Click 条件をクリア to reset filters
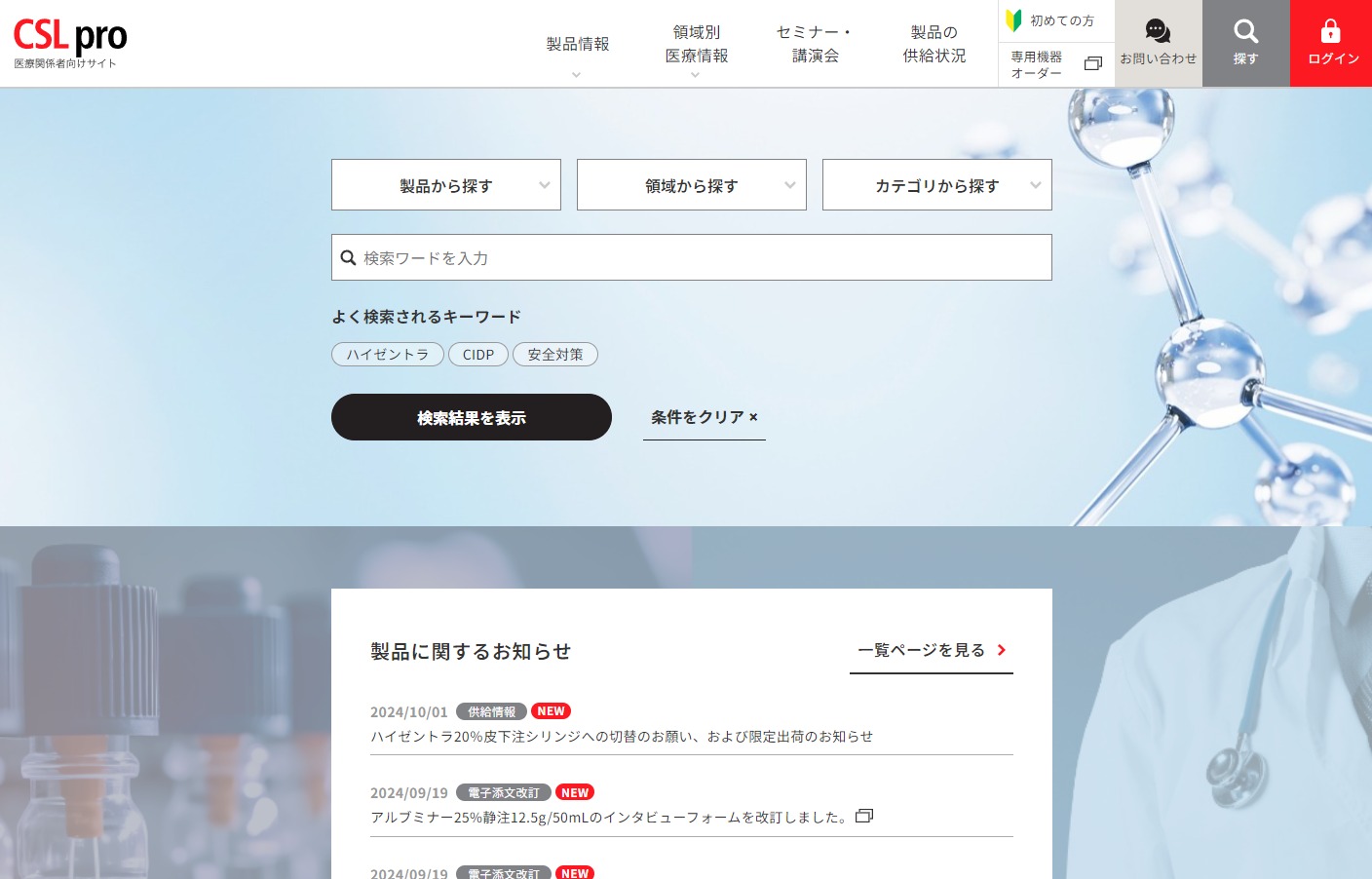The width and height of the screenshot is (1372, 879). pyautogui.click(x=704, y=417)
